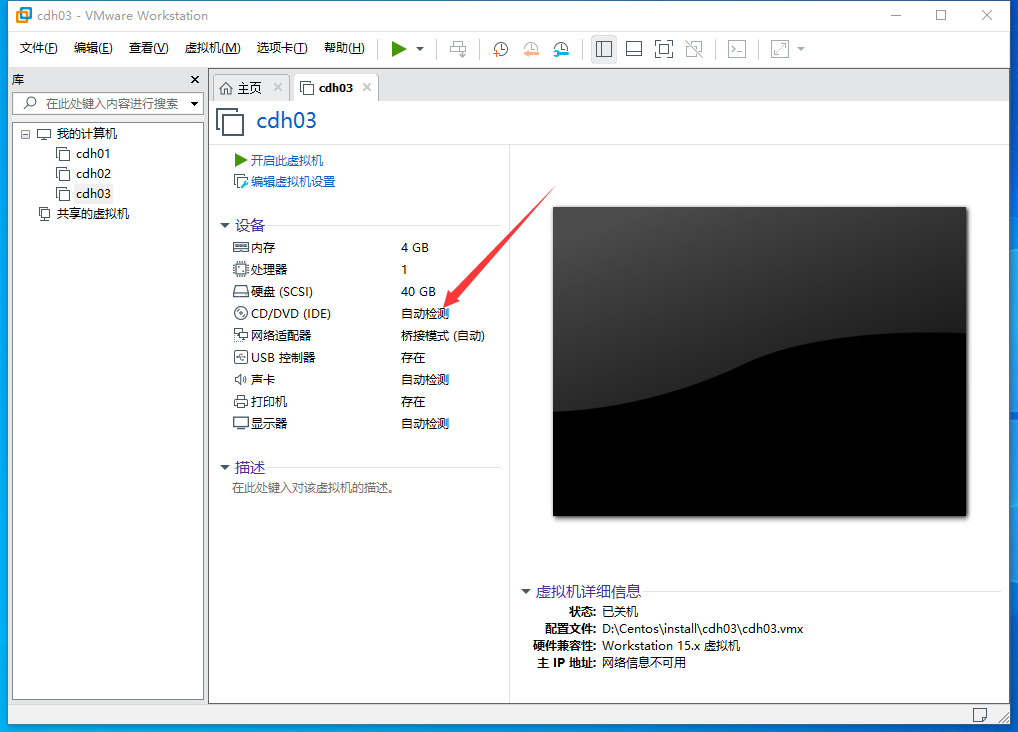The height and width of the screenshot is (732, 1018).
Task: Collapse the 我的计算机 tree node
Action: pos(25,134)
